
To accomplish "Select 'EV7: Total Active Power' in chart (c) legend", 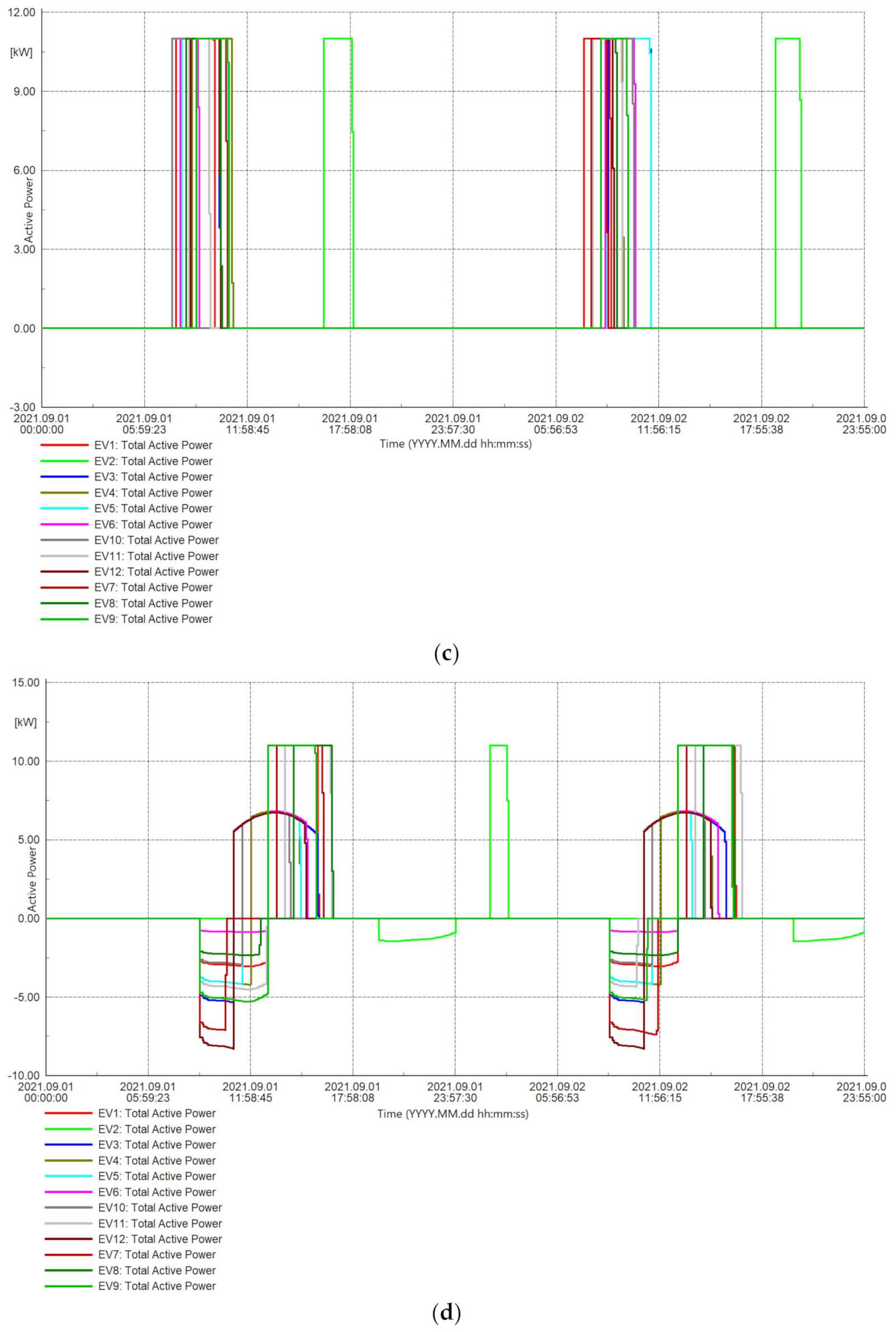I will tap(153, 587).
